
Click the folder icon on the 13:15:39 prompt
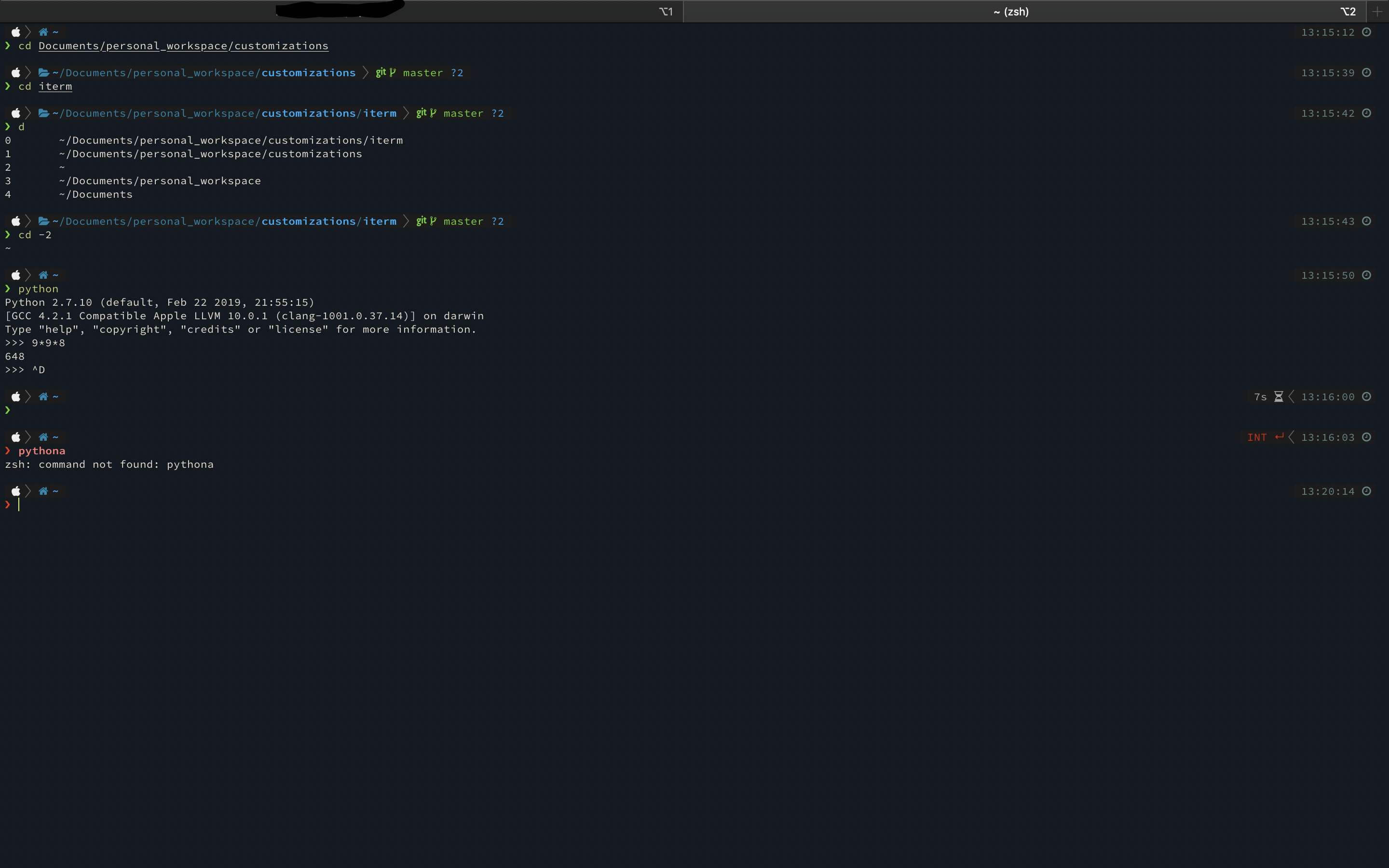(x=43, y=72)
